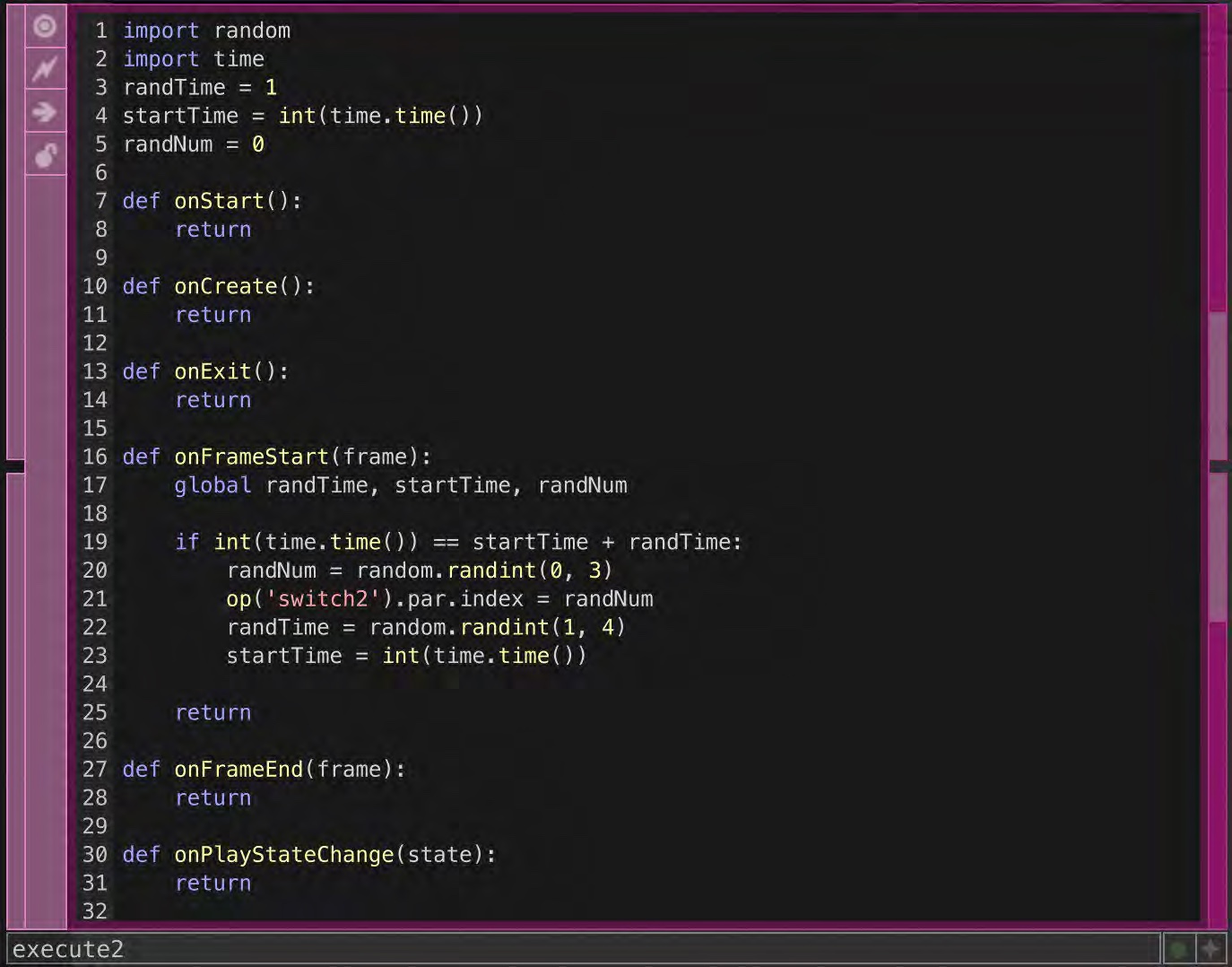The image size is (1232, 967).
Task: Click the return statement on line 31
Action: (x=213, y=884)
